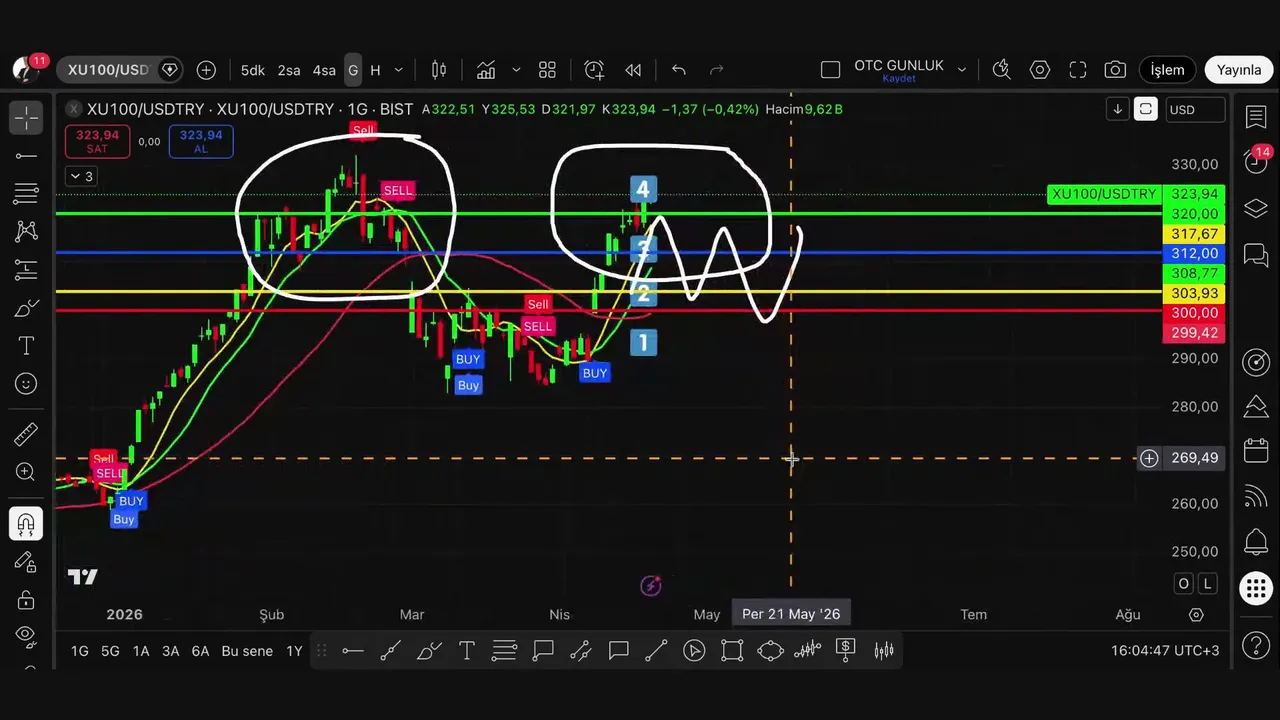The width and height of the screenshot is (1280, 720).
Task: Click the 323,94 SAT sell button
Action: (x=97, y=141)
